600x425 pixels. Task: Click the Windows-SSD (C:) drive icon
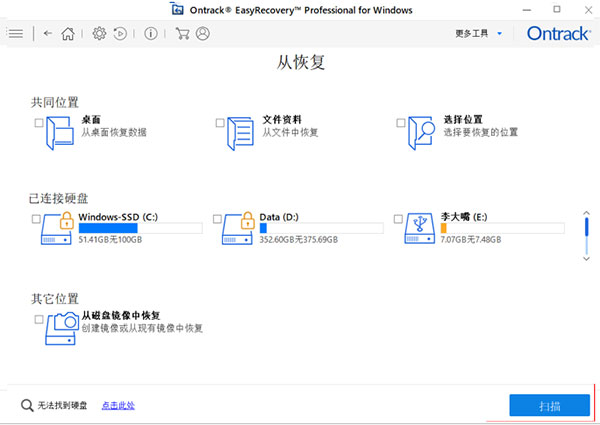pos(57,228)
